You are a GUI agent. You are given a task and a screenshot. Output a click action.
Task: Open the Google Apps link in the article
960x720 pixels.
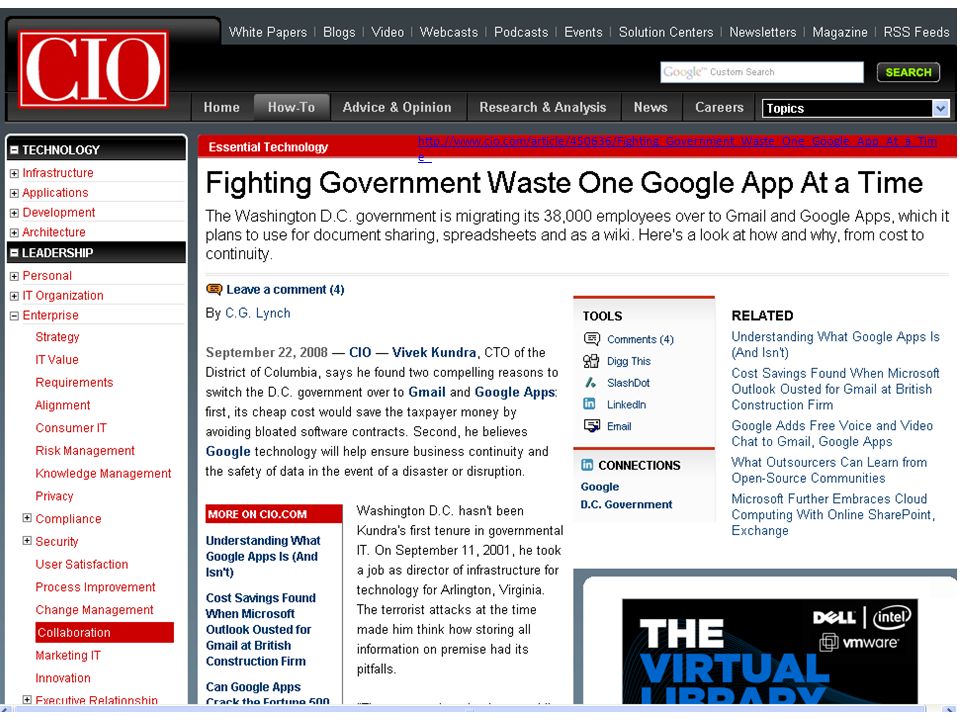[515, 392]
